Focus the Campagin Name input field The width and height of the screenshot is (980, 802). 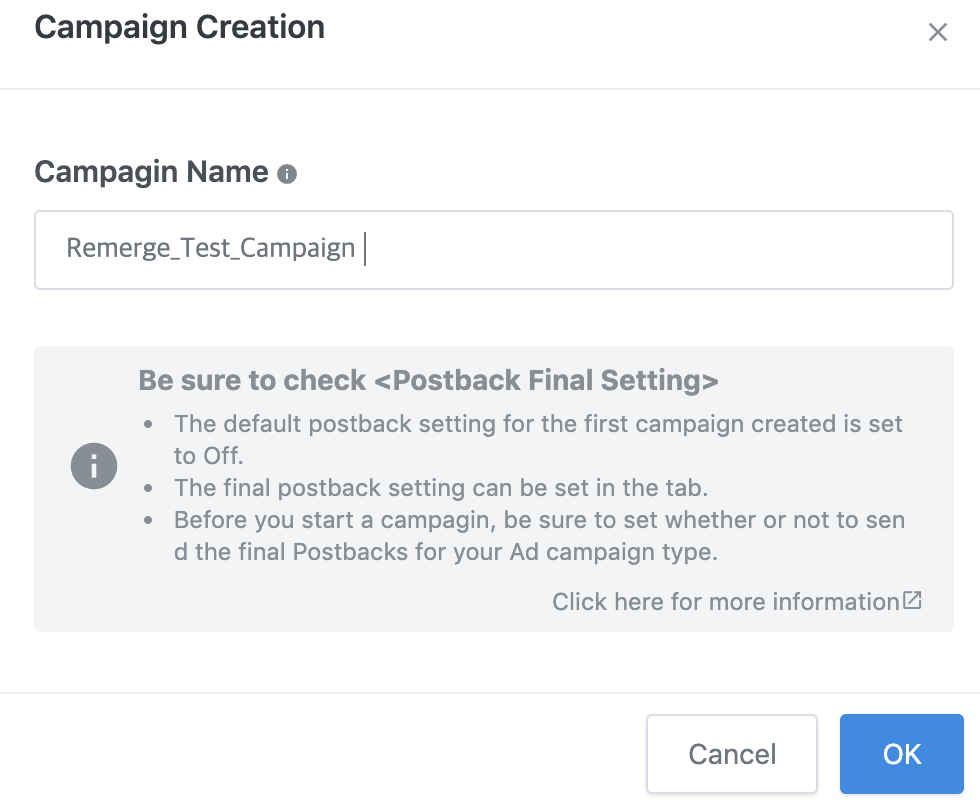coord(494,250)
